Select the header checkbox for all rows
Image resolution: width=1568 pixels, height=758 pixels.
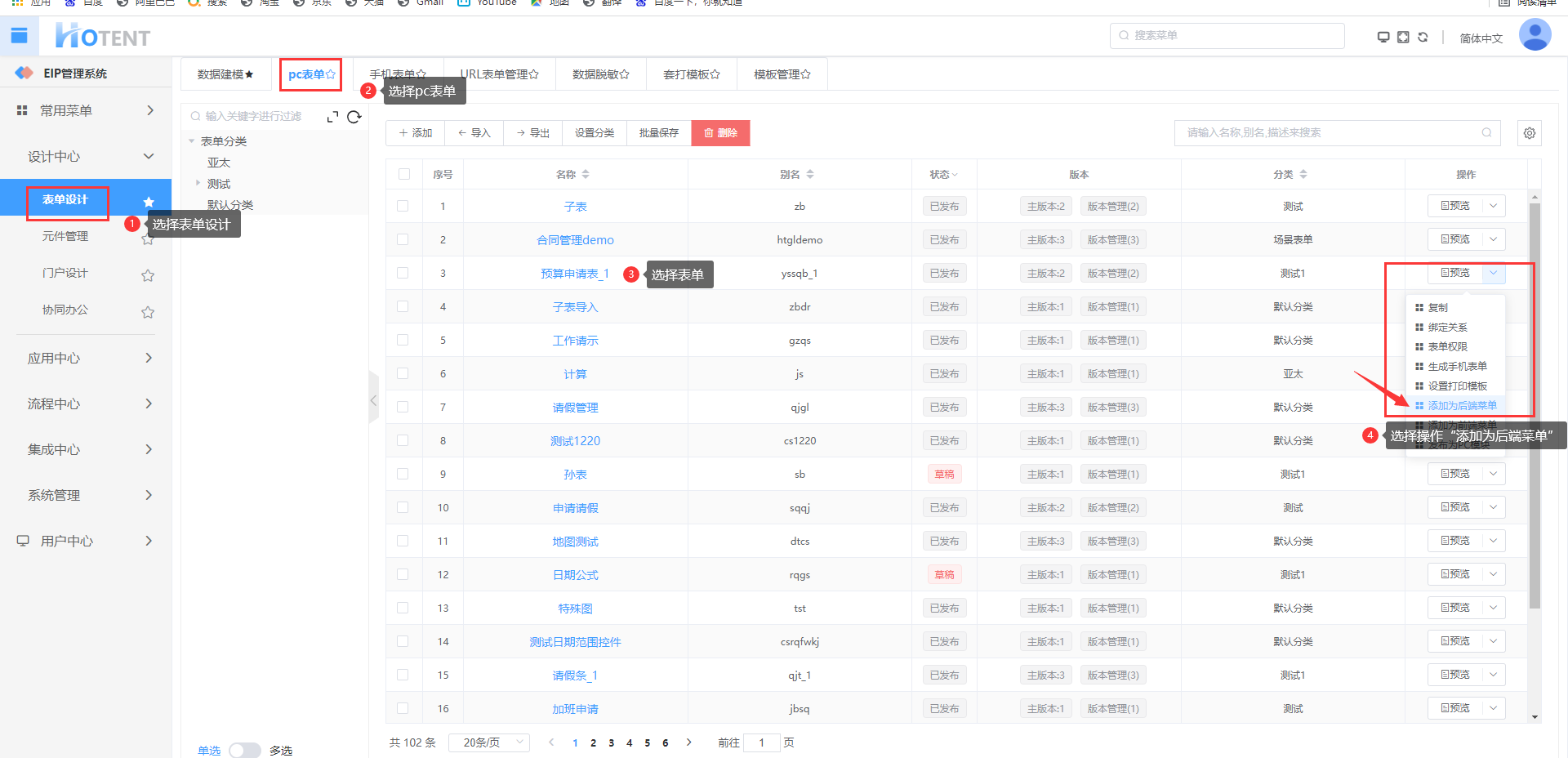point(403,174)
